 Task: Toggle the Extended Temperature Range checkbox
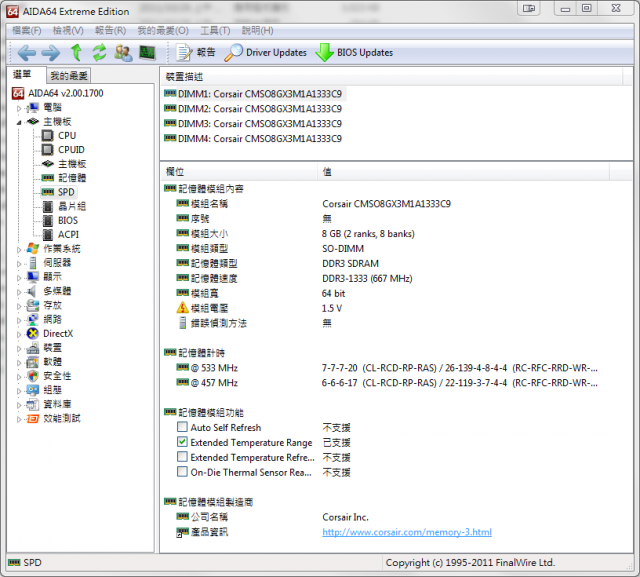[x=182, y=442]
